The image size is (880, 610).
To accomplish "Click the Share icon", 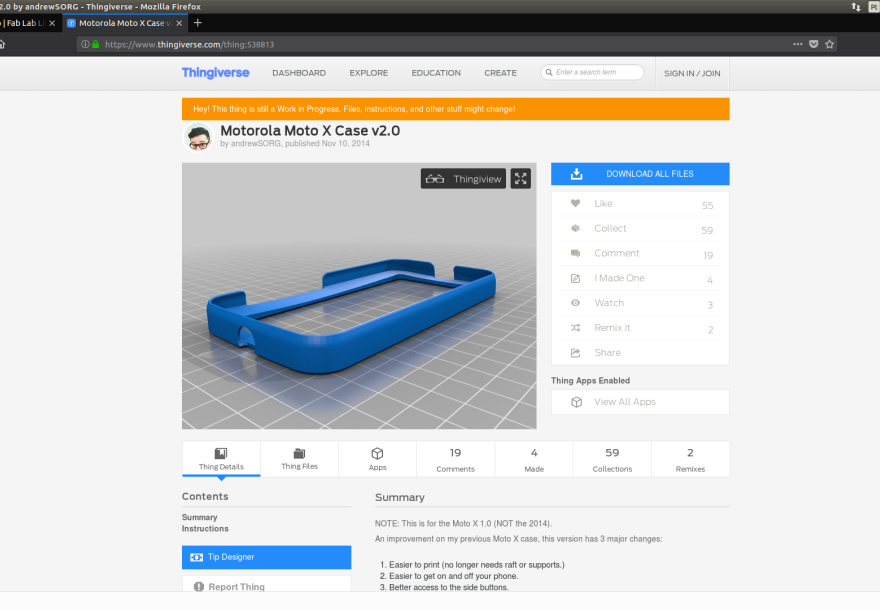I will tap(575, 353).
